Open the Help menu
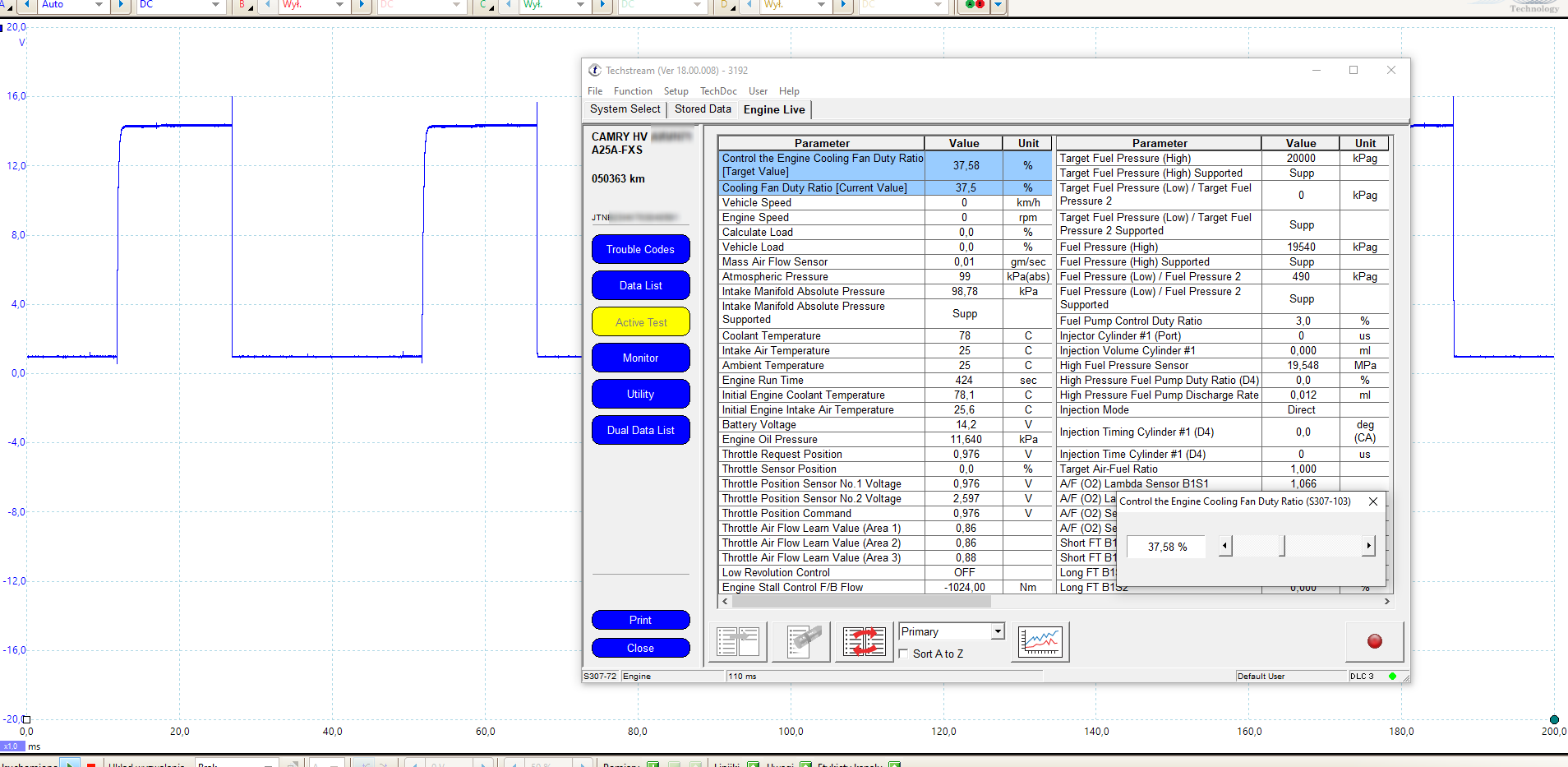 (789, 91)
